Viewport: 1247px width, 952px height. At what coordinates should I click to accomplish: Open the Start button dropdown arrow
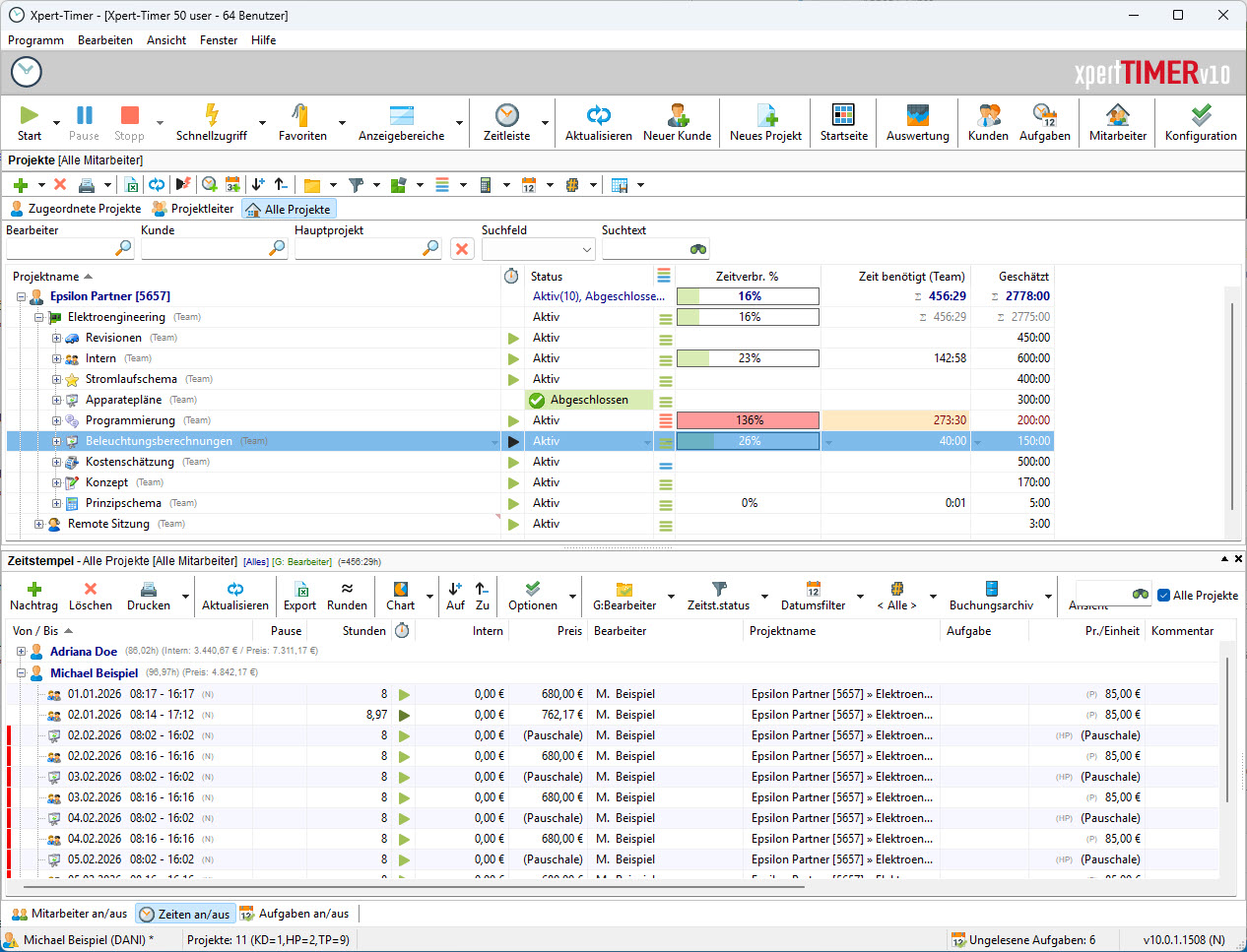56,123
